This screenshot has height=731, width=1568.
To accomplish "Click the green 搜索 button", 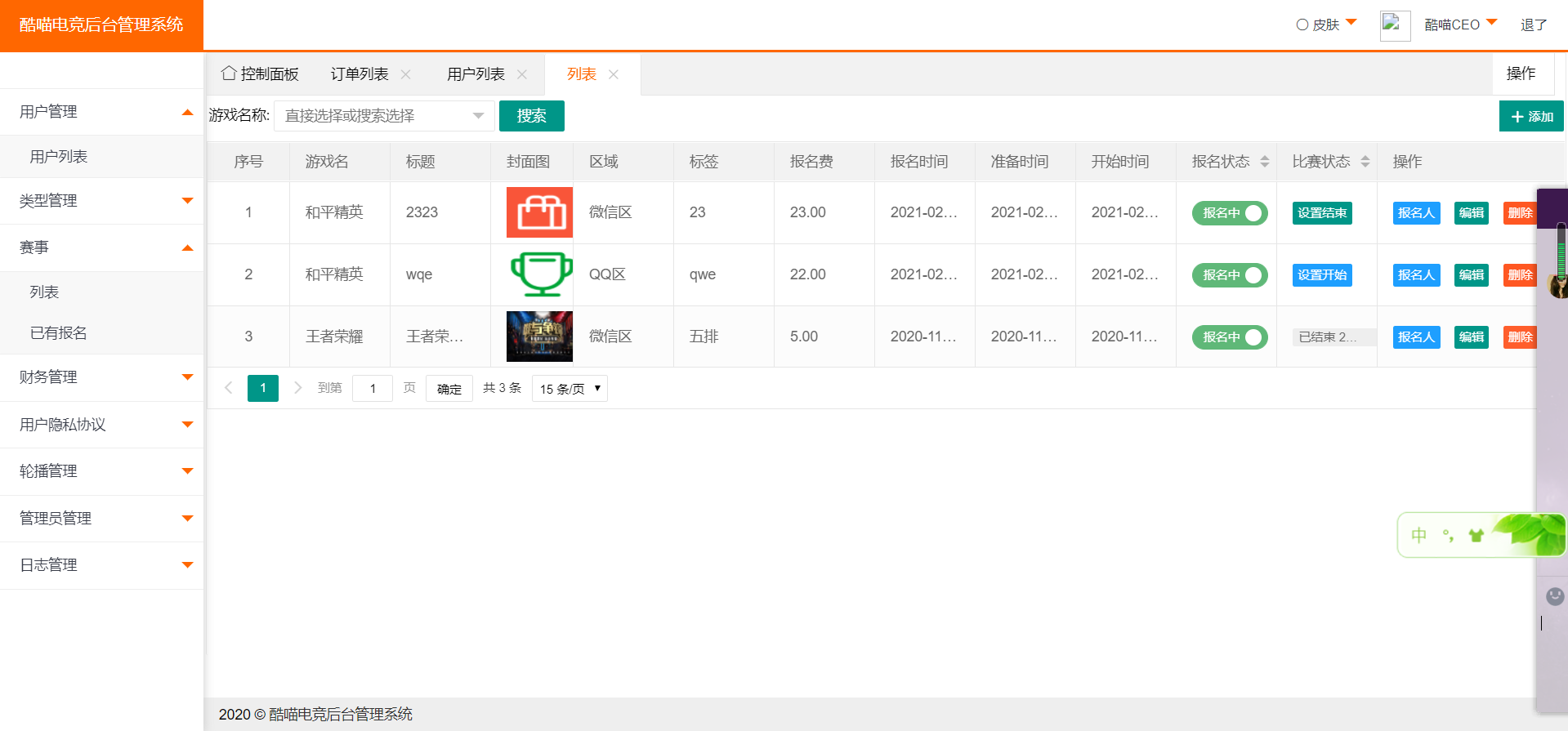I will 531,116.
